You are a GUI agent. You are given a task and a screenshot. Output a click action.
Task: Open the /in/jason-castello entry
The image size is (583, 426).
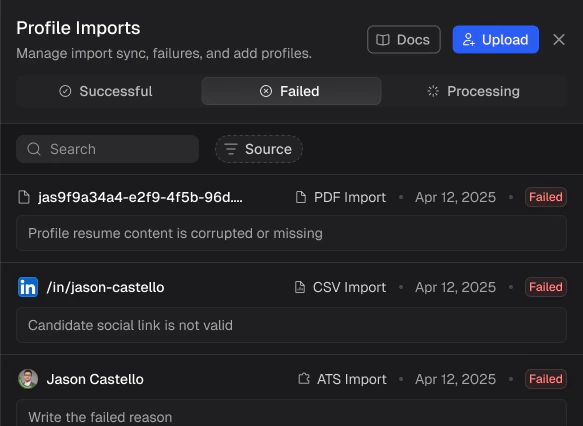point(105,287)
